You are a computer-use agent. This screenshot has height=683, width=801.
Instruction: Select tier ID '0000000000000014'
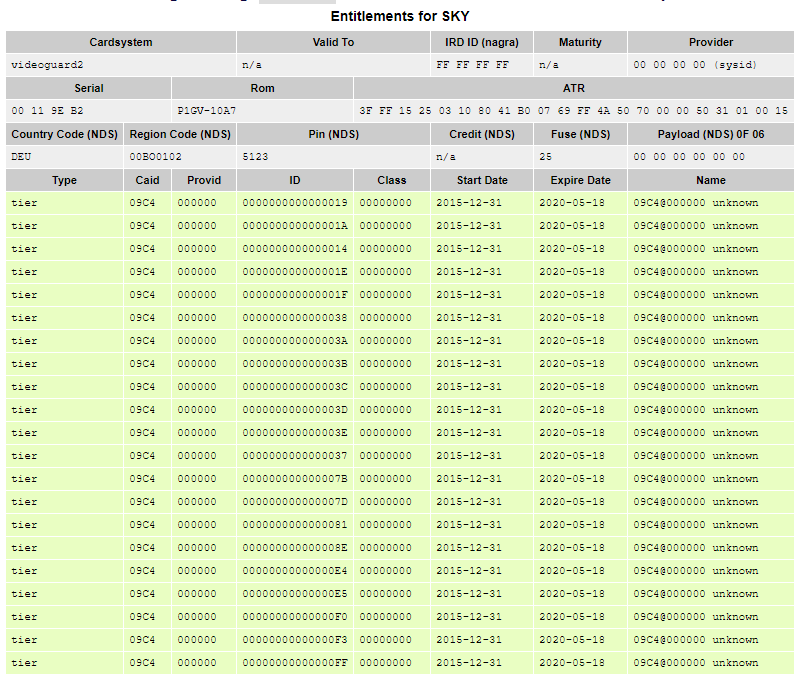click(295, 249)
